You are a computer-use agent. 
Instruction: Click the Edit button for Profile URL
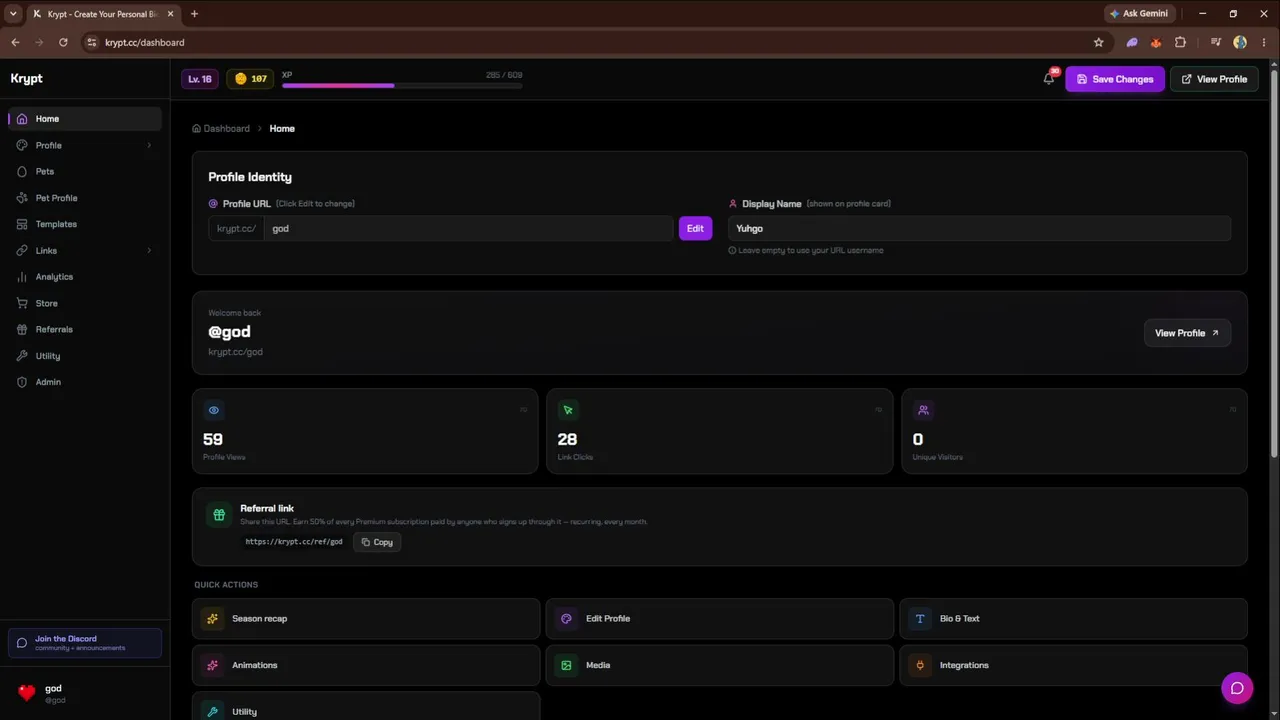(x=695, y=228)
